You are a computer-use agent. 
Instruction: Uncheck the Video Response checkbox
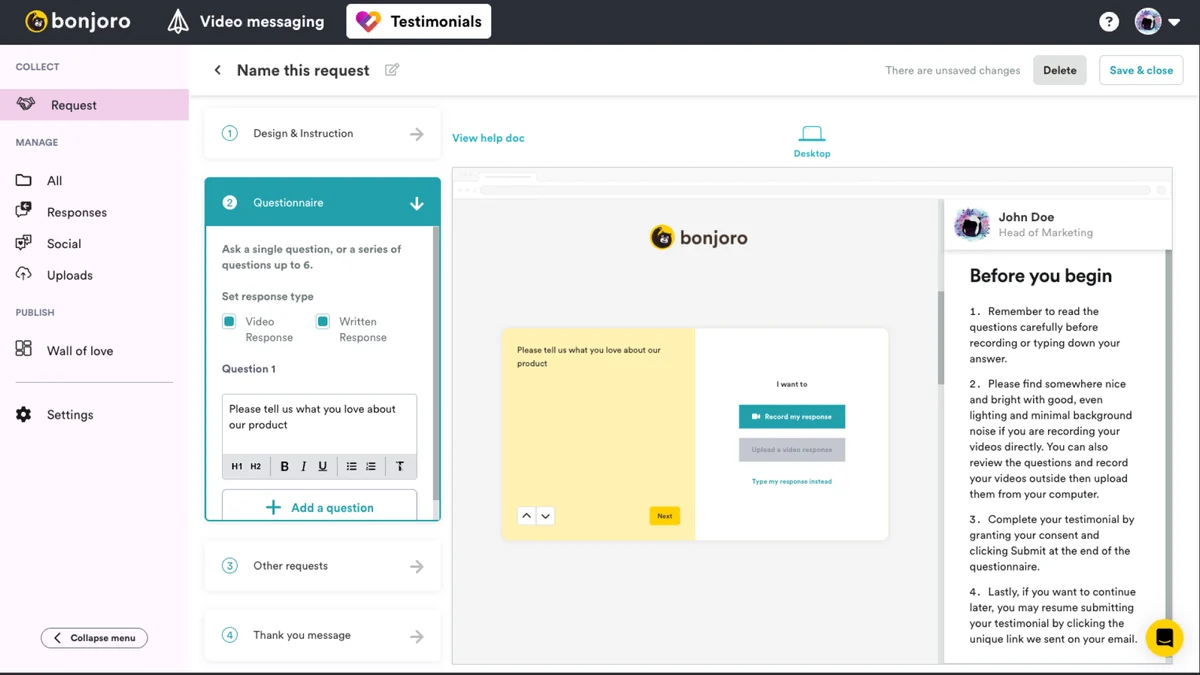coord(229,322)
